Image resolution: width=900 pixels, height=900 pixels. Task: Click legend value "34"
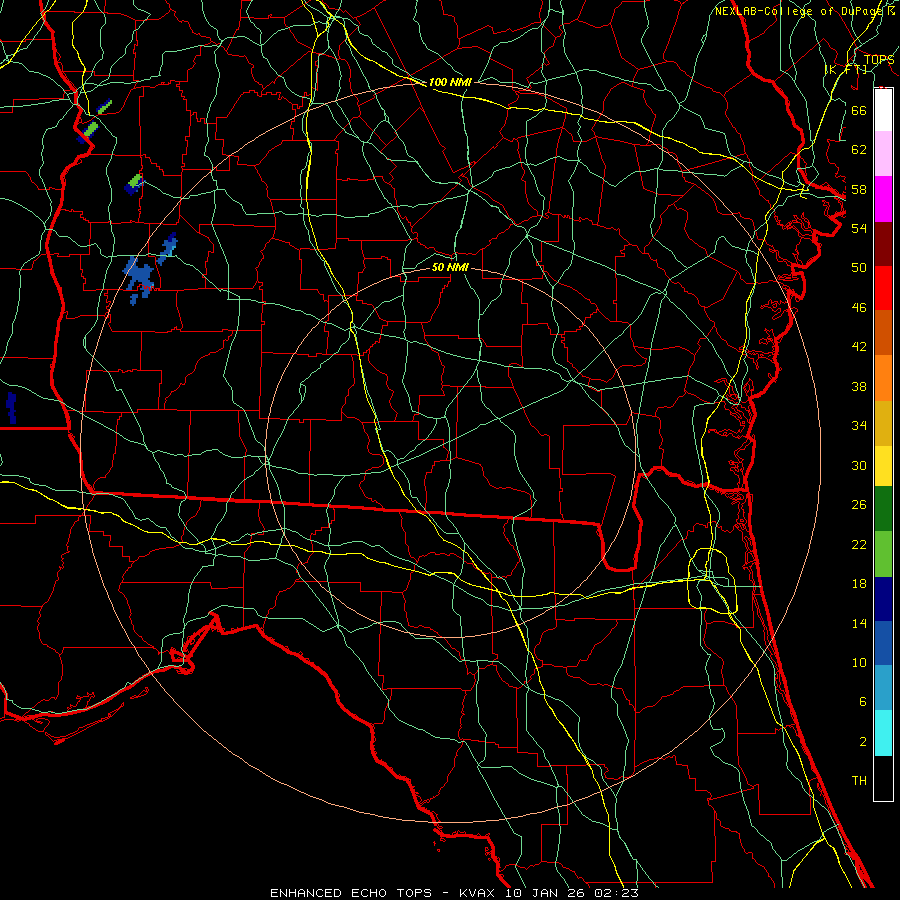coord(859,426)
